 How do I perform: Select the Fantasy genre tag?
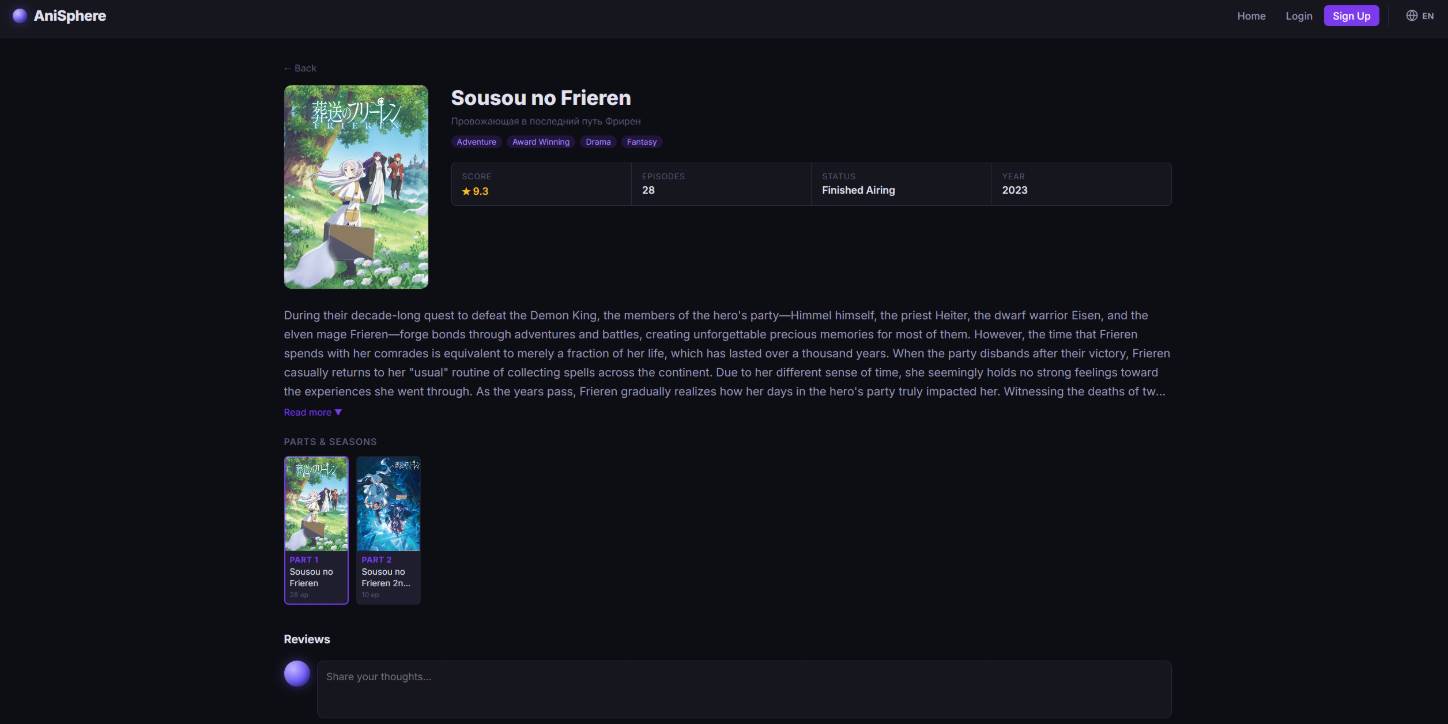(641, 142)
